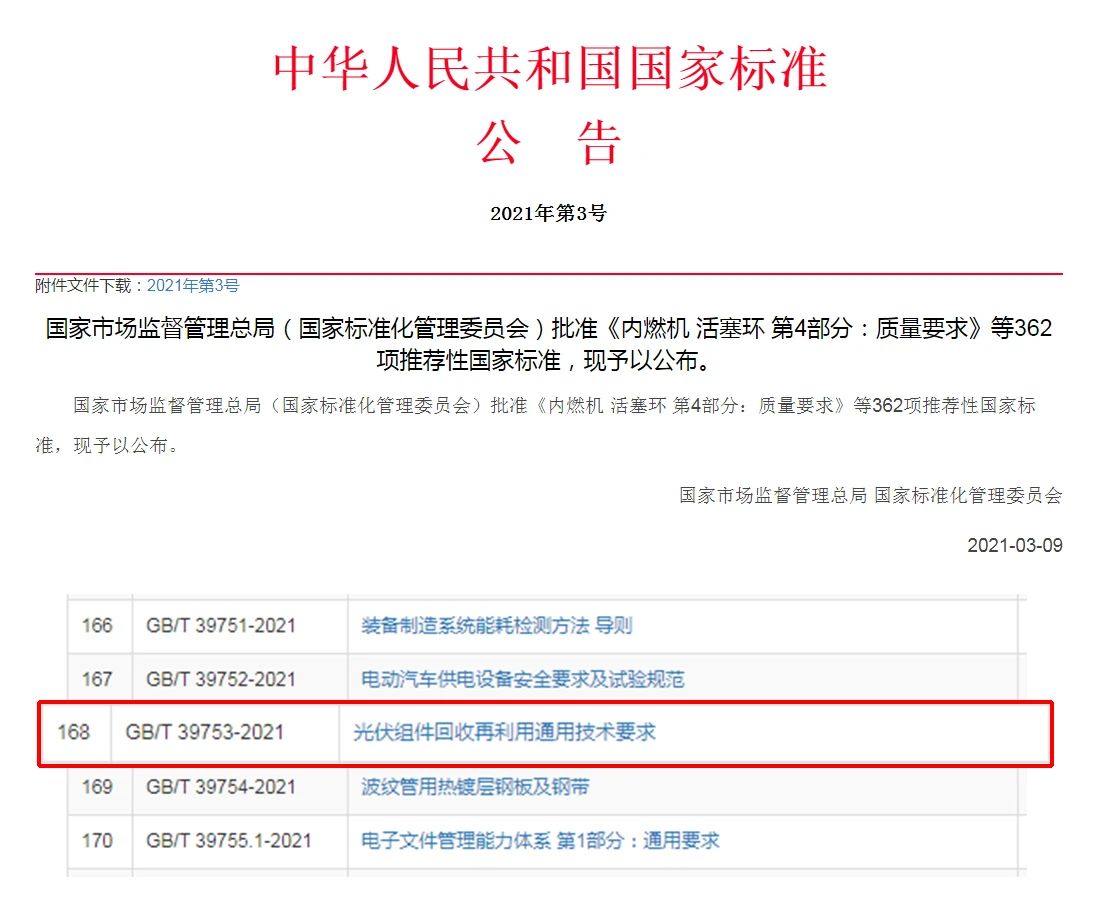The image size is (1094, 901).
Task: Click the red 公告 heading
Action: click(x=549, y=143)
